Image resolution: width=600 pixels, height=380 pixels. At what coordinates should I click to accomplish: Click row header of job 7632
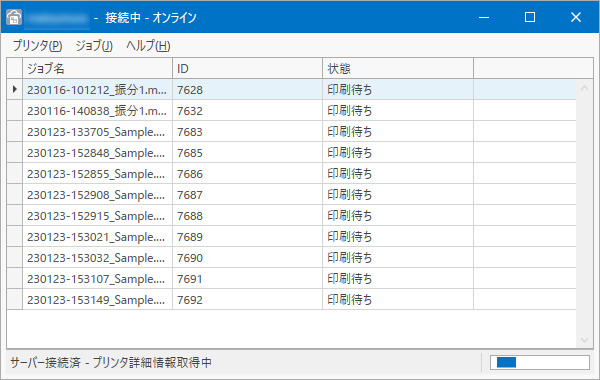[x=15, y=111]
